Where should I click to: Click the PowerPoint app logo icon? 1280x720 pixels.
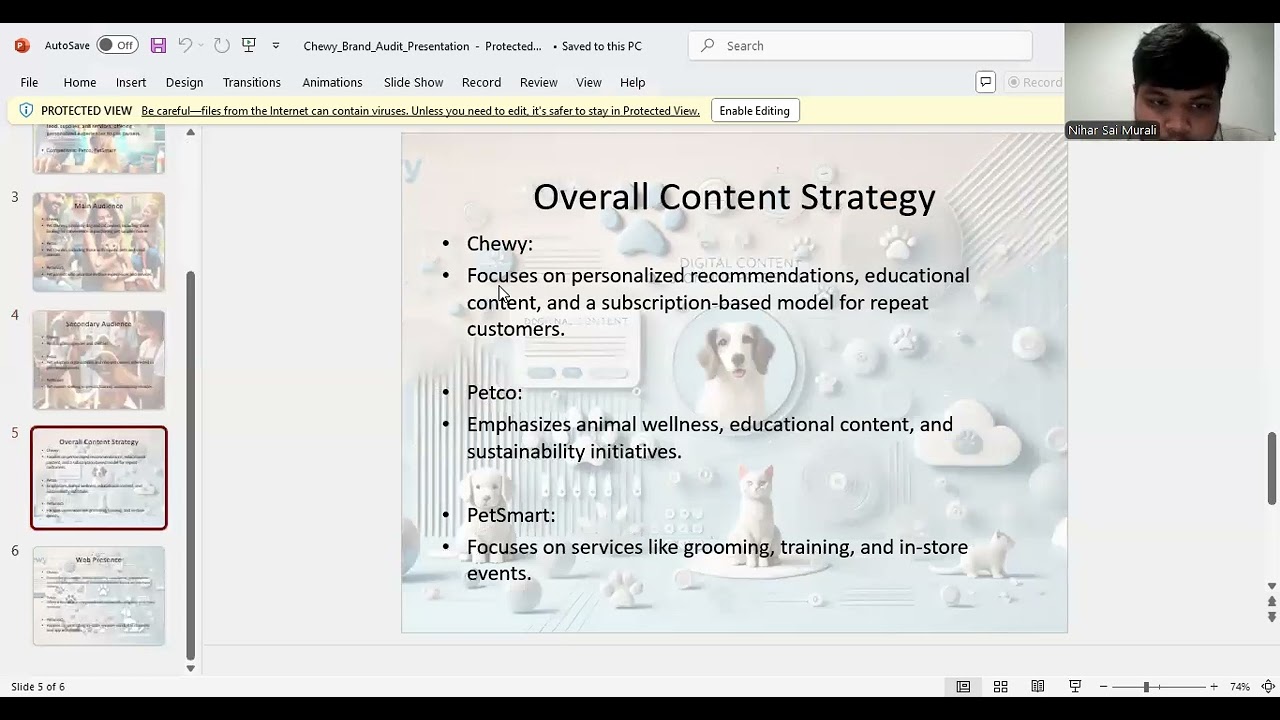click(22, 46)
